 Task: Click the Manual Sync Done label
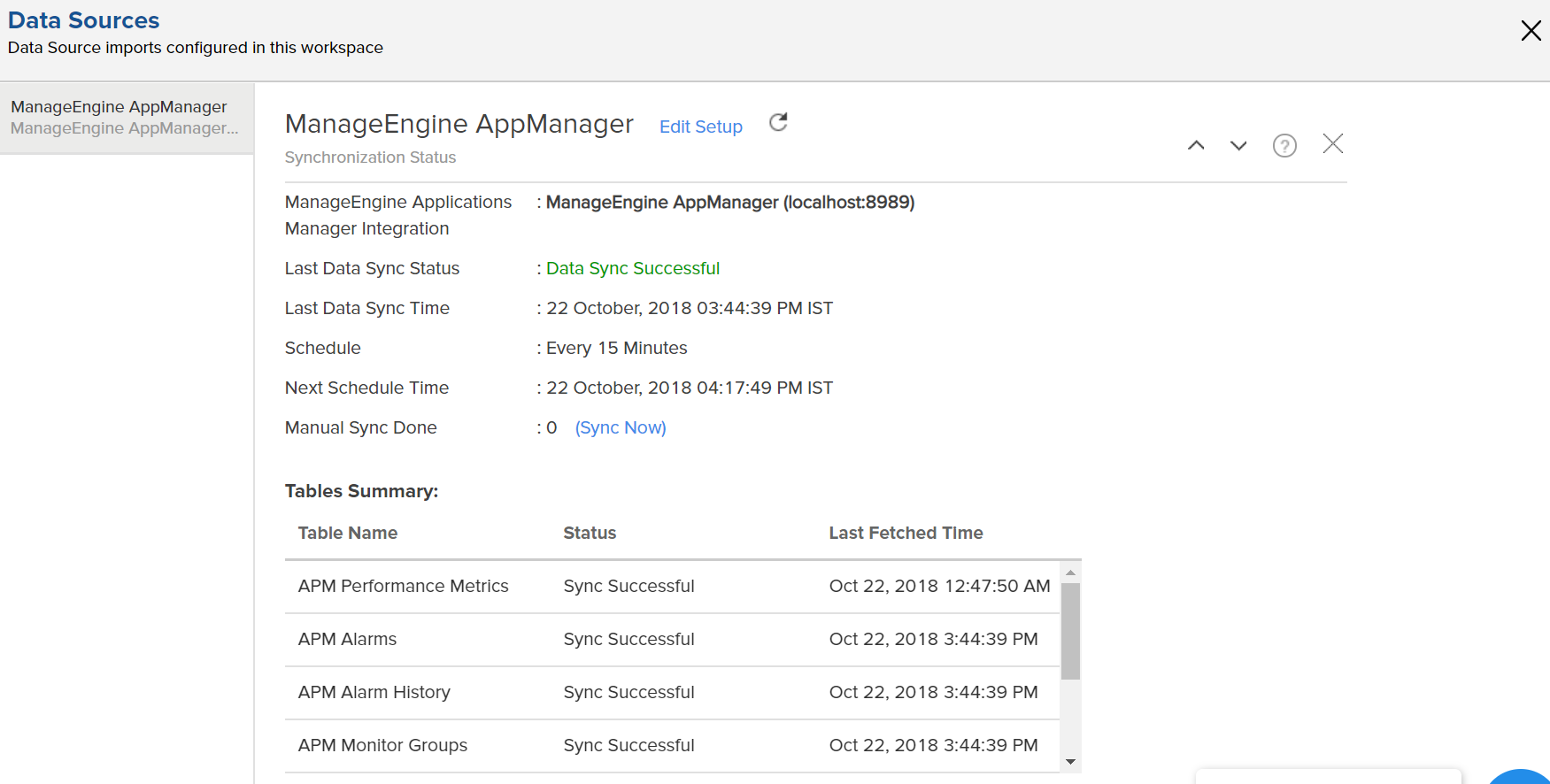tap(360, 427)
